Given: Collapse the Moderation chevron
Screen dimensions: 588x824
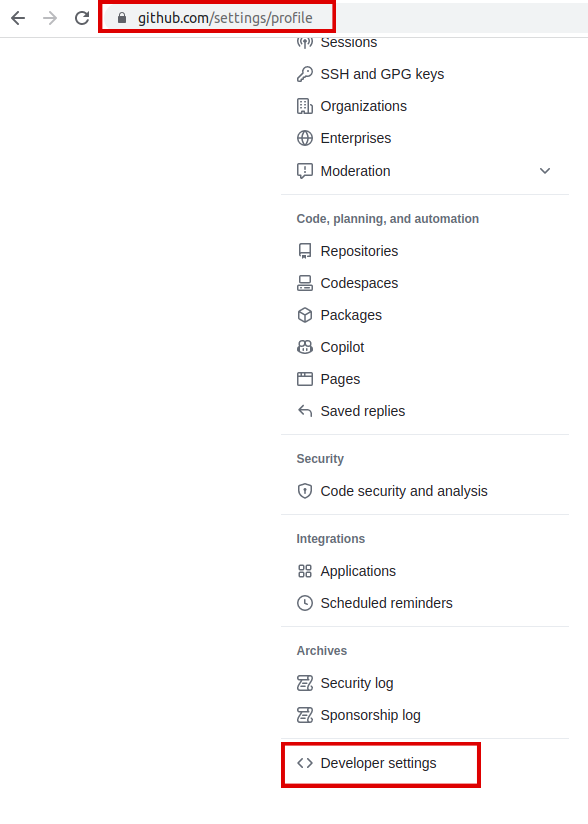Looking at the screenshot, I should 545,171.
